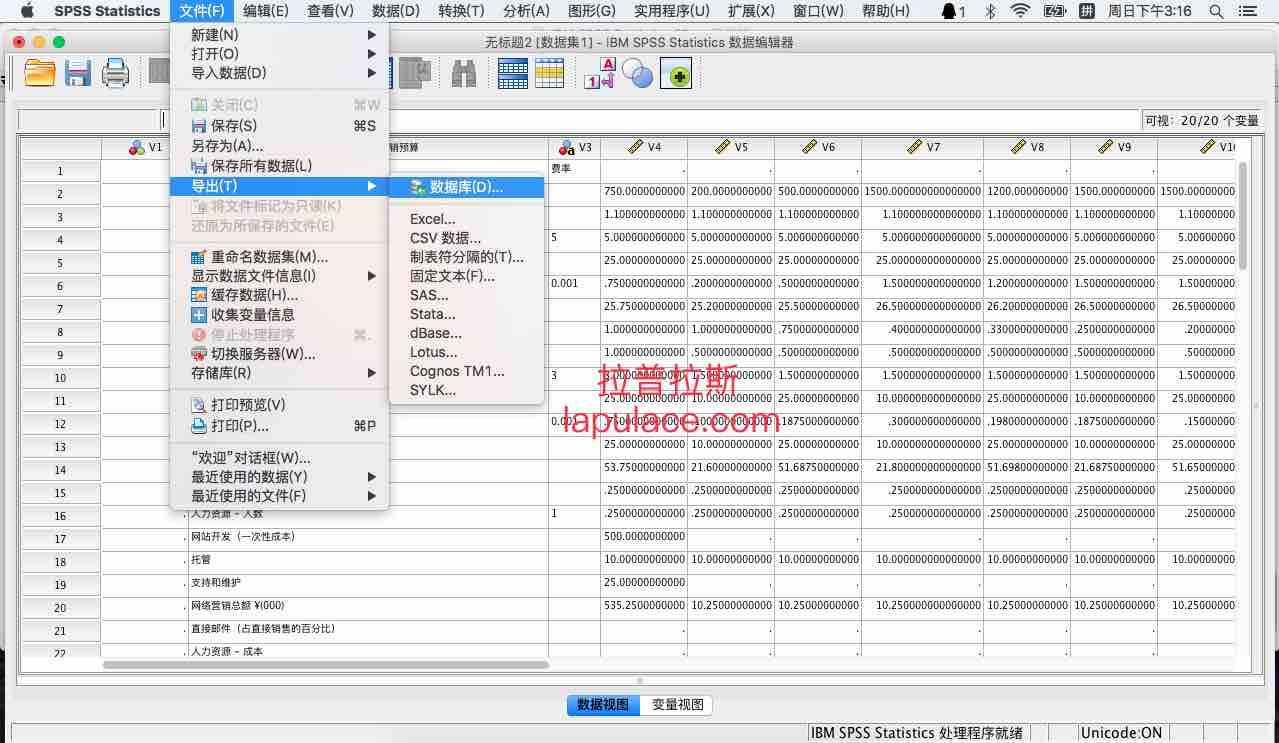This screenshot has height=743, width=1279.
Task: Open the 帮助(H) menu
Action: tap(885, 11)
